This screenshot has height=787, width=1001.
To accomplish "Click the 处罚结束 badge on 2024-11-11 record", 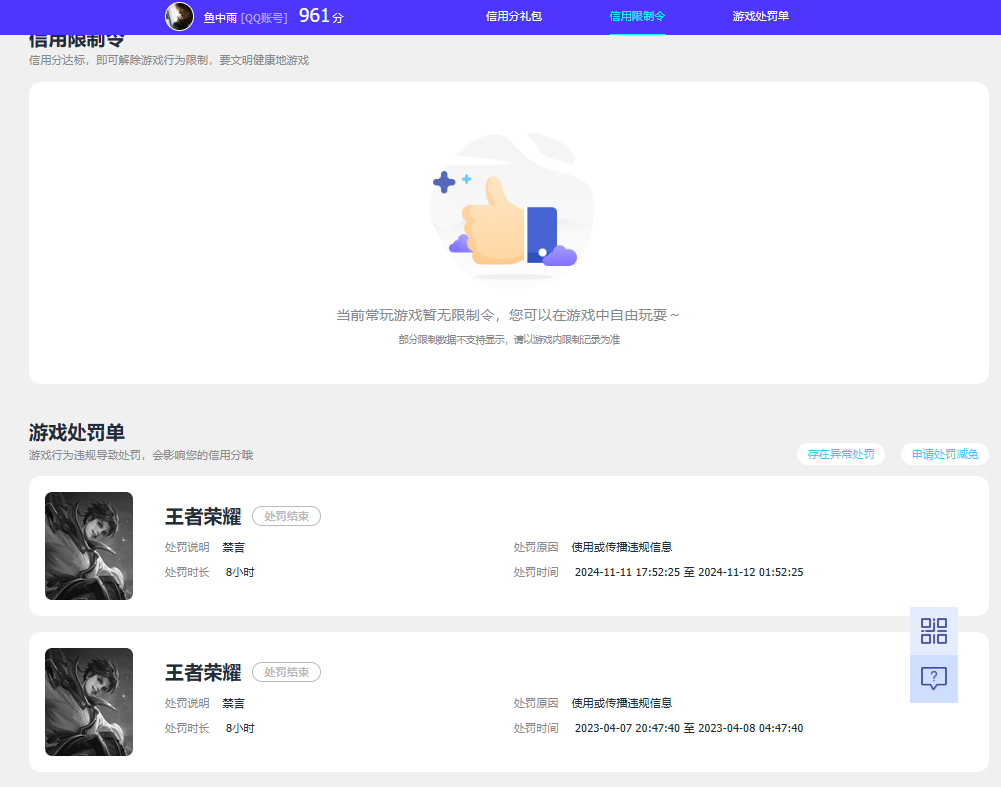I will [287, 516].
